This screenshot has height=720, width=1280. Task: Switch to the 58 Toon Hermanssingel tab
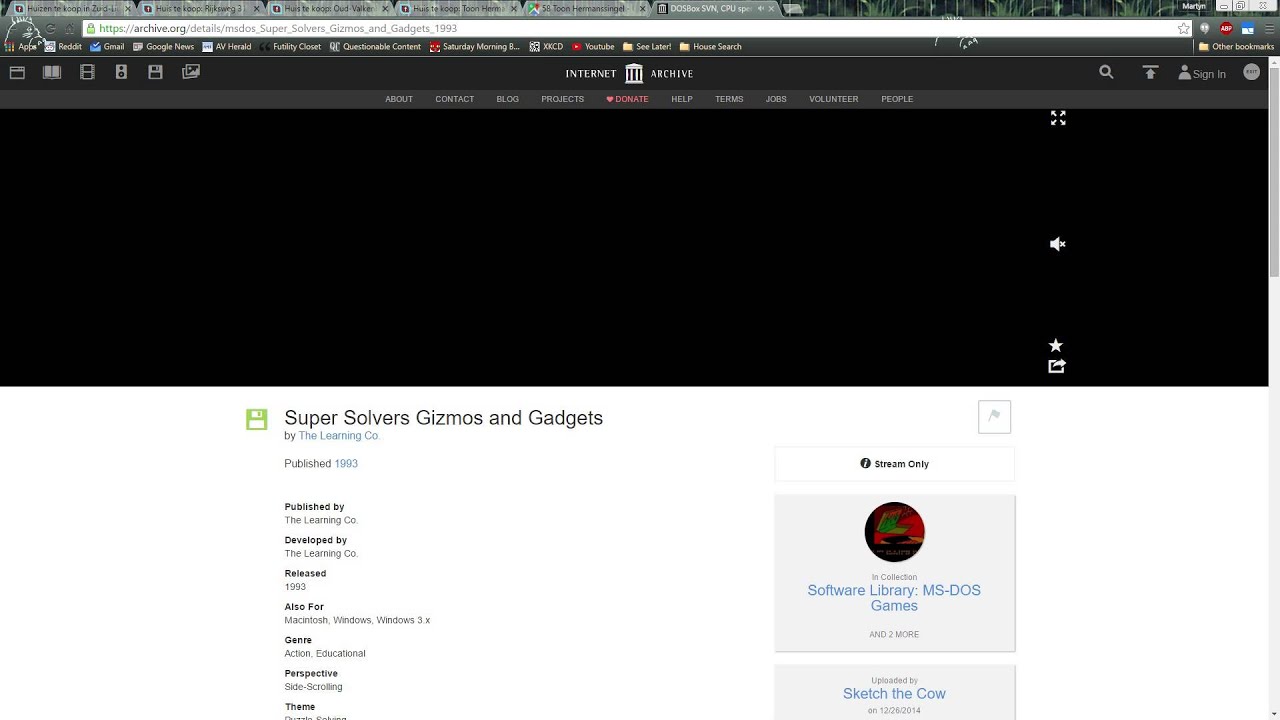pyautogui.click(x=585, y=8)
